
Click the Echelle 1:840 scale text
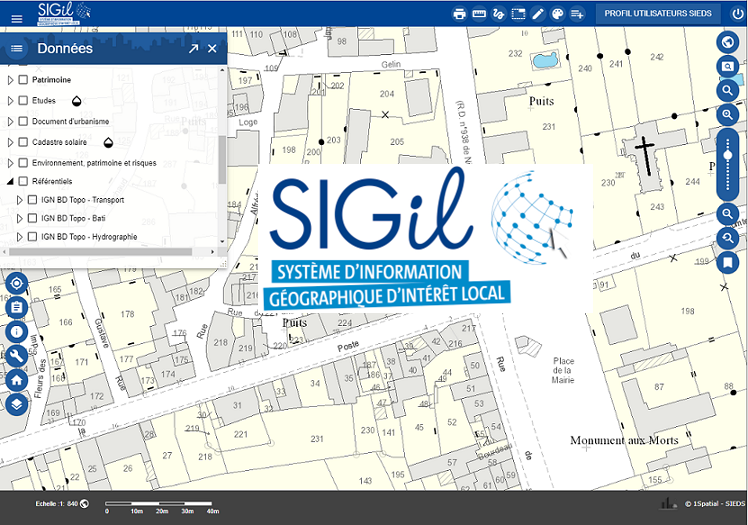[56, 504]
